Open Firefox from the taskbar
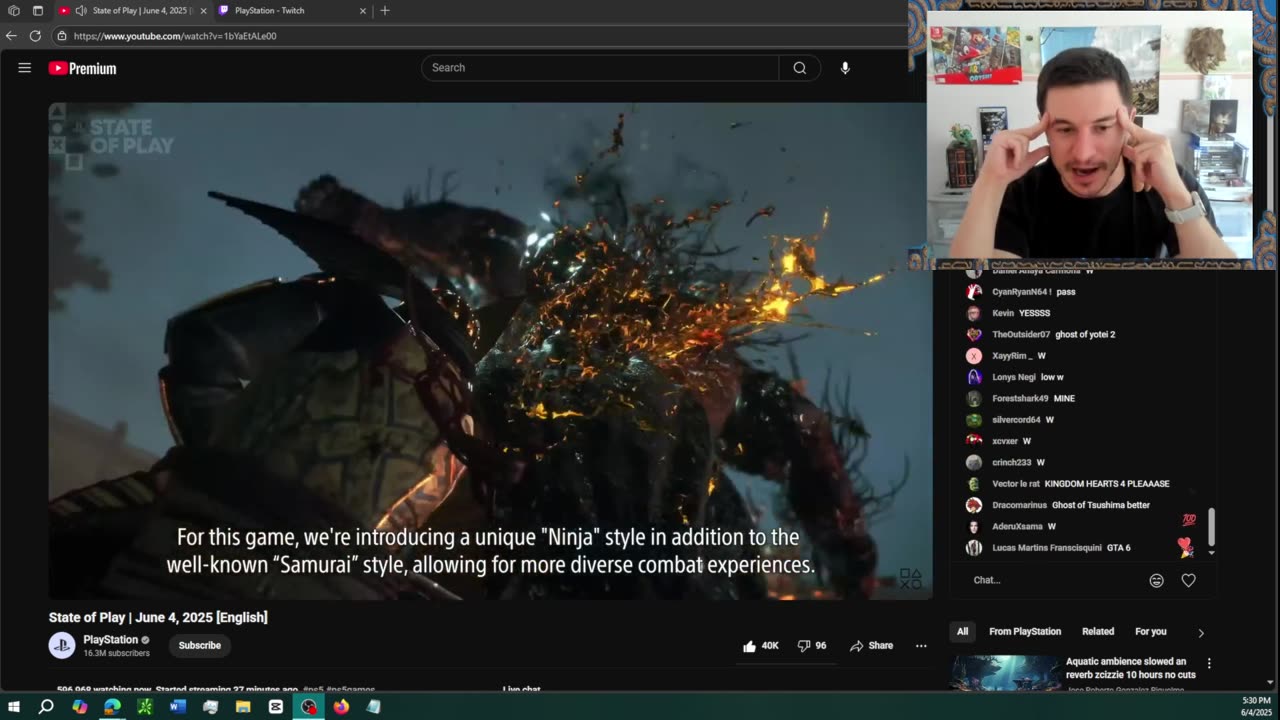 click(x=341, y=707)
